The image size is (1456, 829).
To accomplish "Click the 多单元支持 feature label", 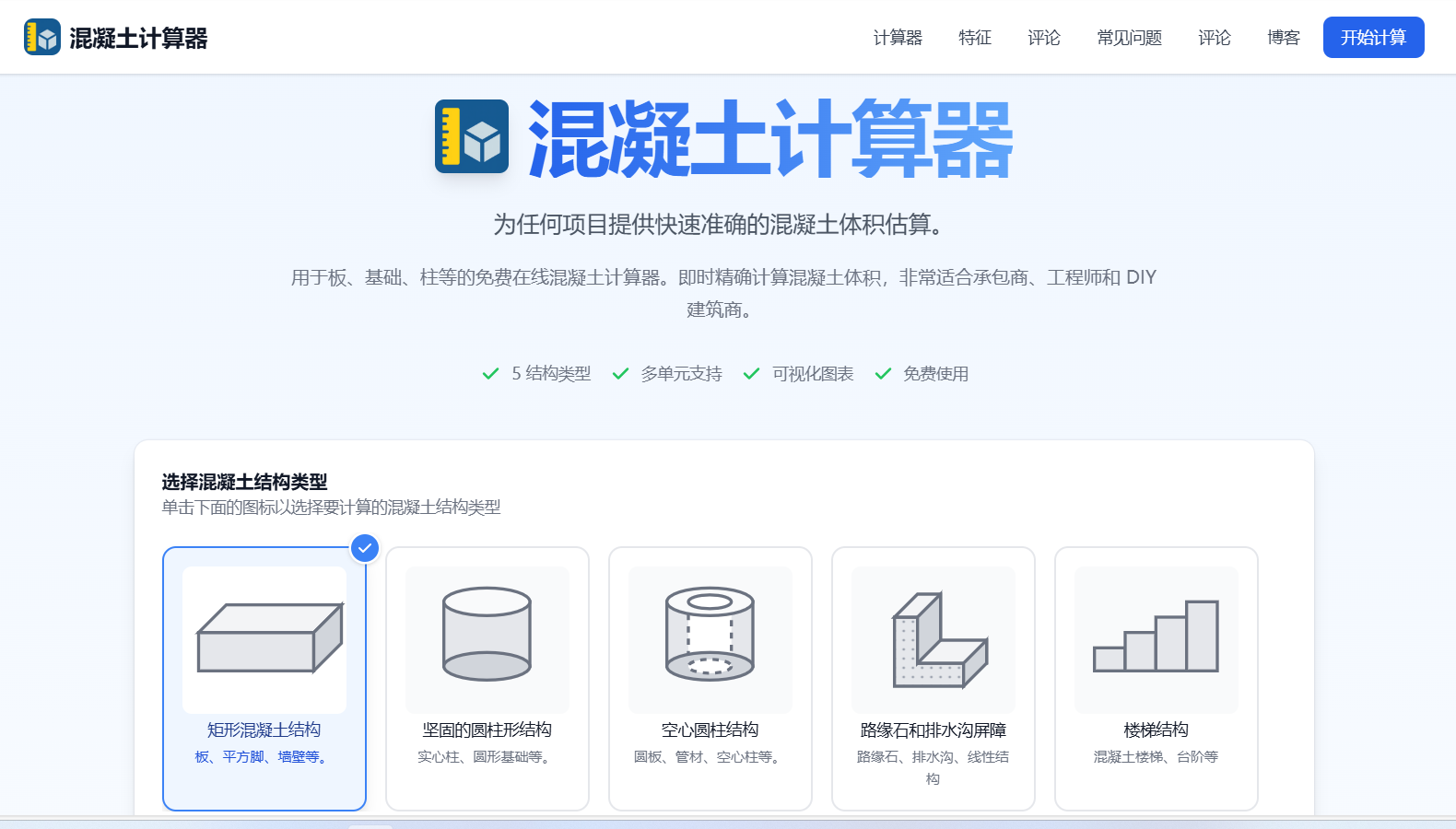I will (682, 373).
